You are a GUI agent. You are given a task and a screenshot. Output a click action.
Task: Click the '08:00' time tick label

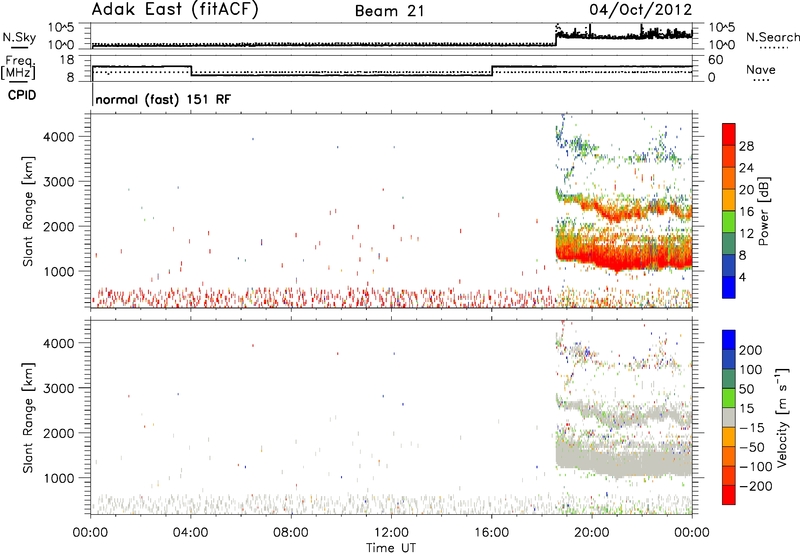click(x=290, y=533)
